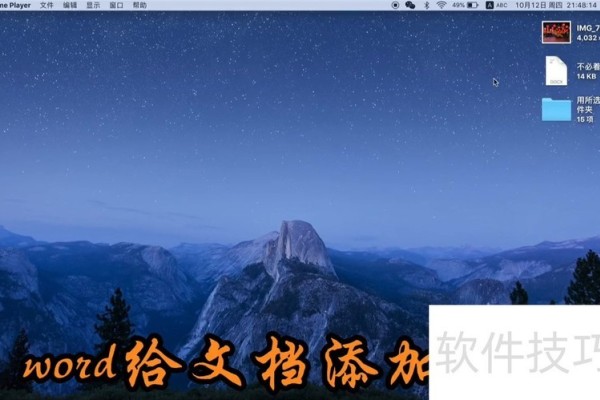
Task: Open the WeChat menu bar icon
Action: 410,5
